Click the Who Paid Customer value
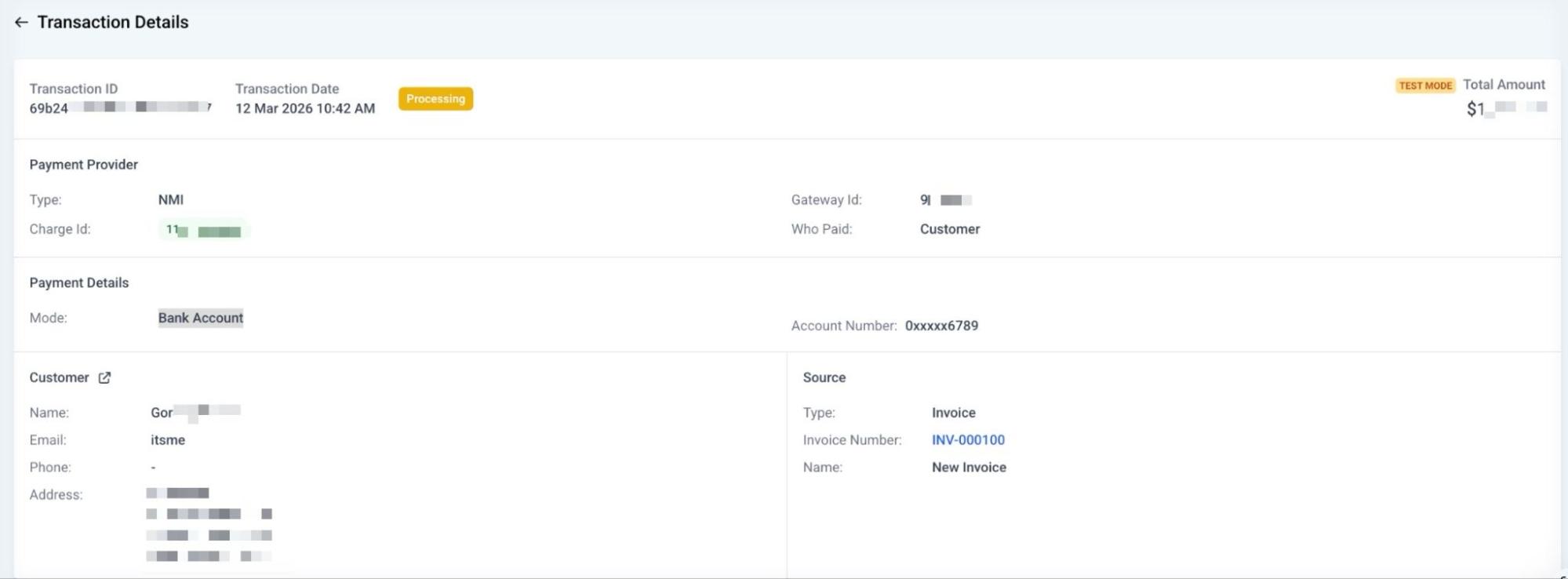 point(949,229)
